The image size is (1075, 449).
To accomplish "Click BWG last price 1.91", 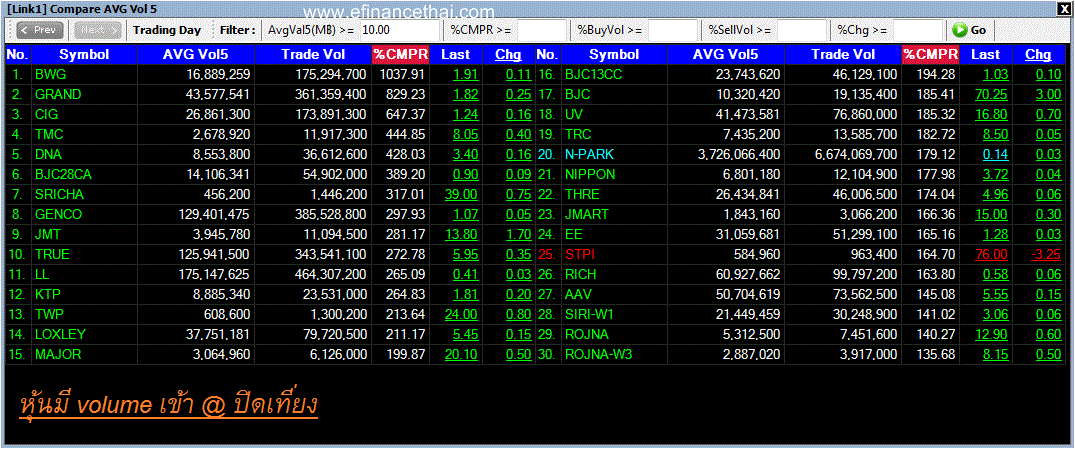I will (466, 75).
